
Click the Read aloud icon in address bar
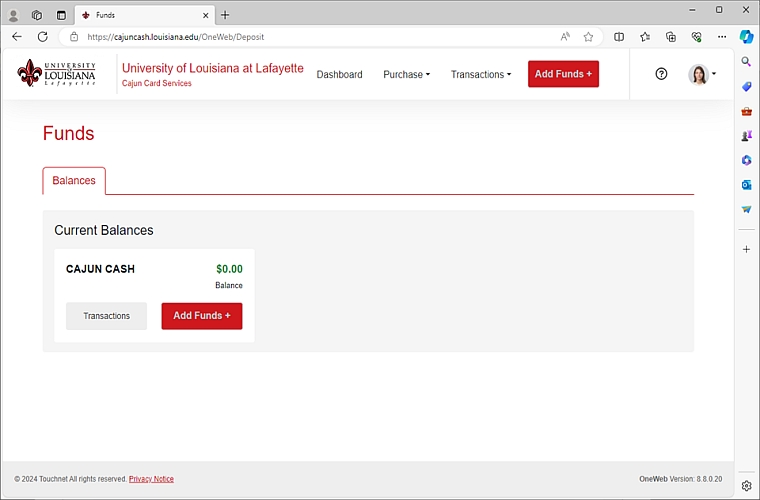coord(565,37)
